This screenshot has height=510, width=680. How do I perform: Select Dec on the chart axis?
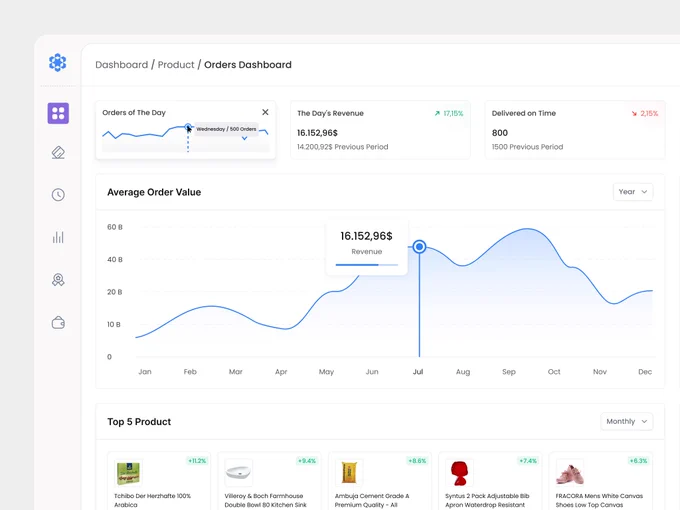[x=645, y=372]
